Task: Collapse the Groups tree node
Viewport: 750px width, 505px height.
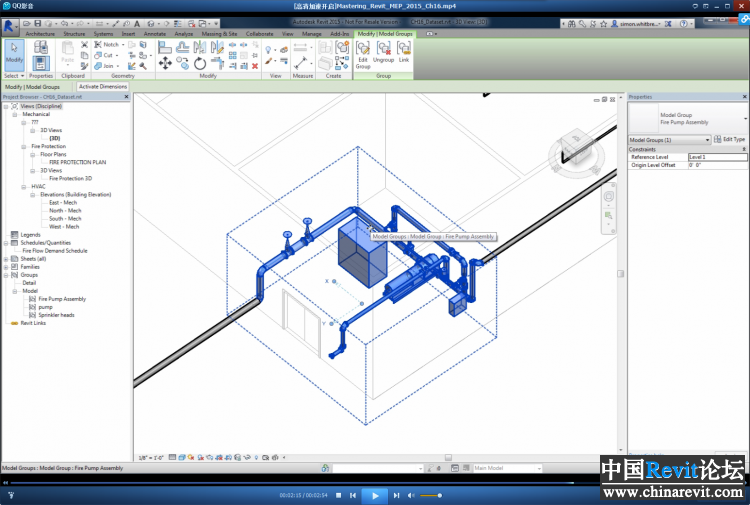Action: pyautogui.click(x=6, y=275)
